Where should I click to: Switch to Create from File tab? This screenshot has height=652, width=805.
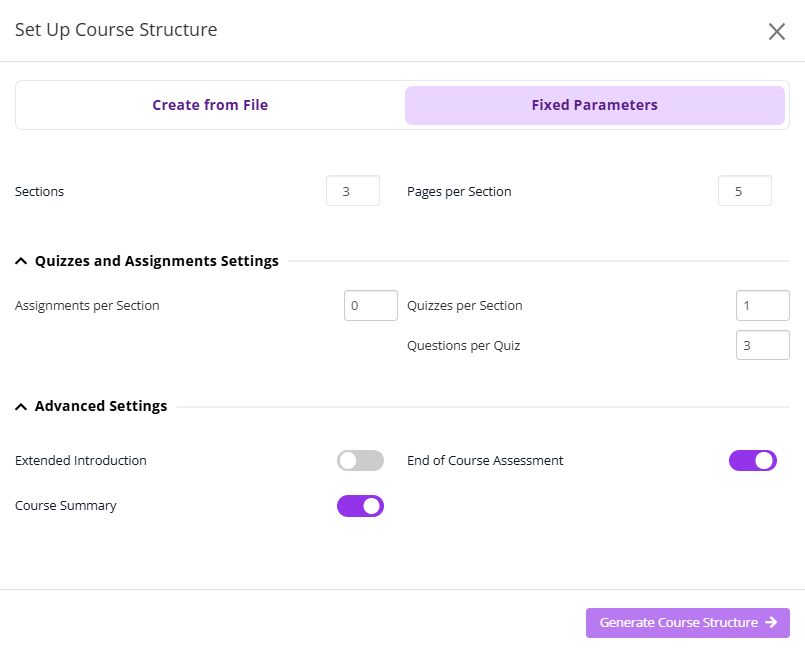pos(210,105)
